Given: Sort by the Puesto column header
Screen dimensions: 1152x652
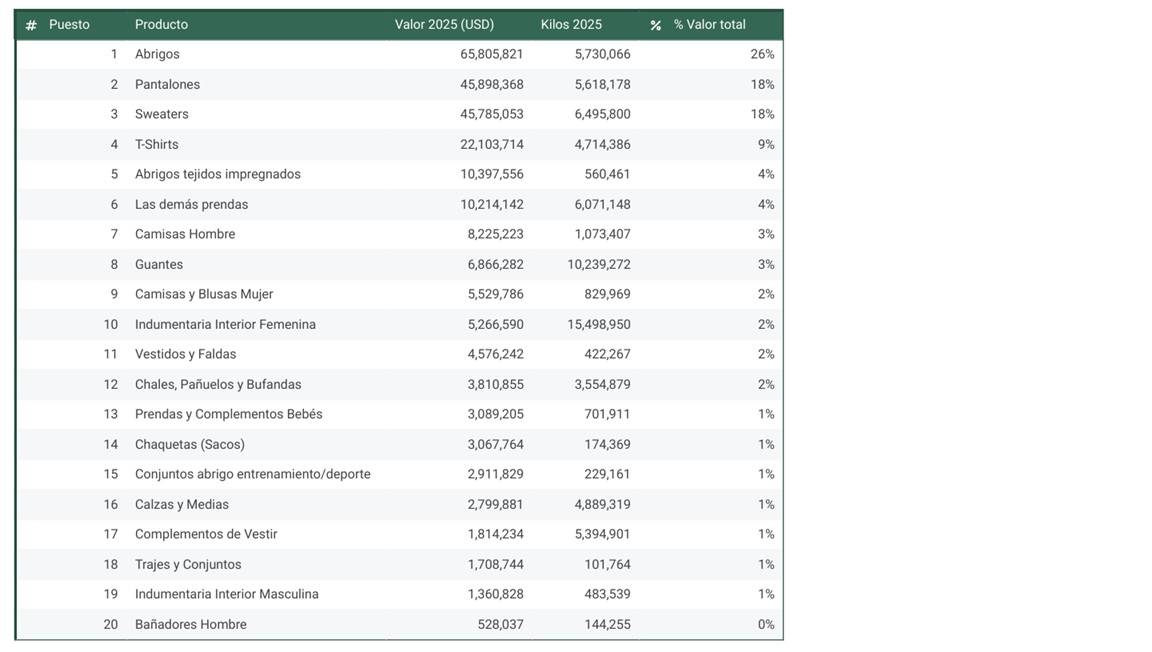Looking at the screenshot, I should pos(69,24).
